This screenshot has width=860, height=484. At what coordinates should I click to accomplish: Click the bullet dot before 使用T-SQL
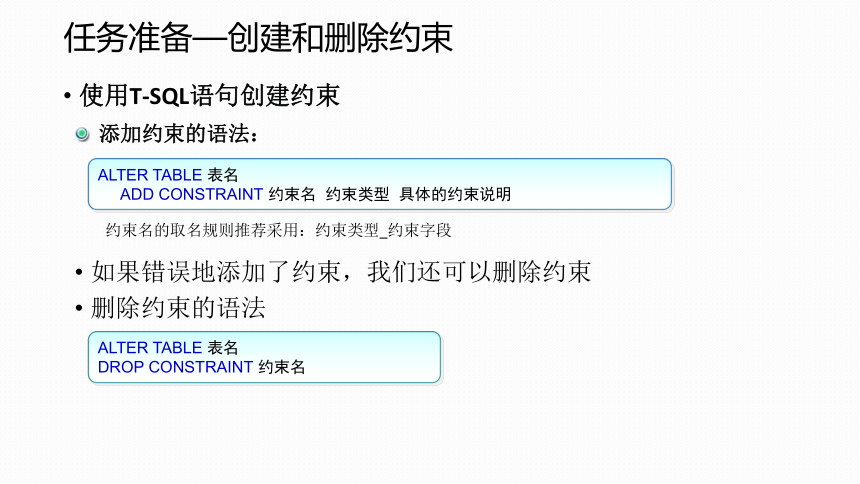67,97
